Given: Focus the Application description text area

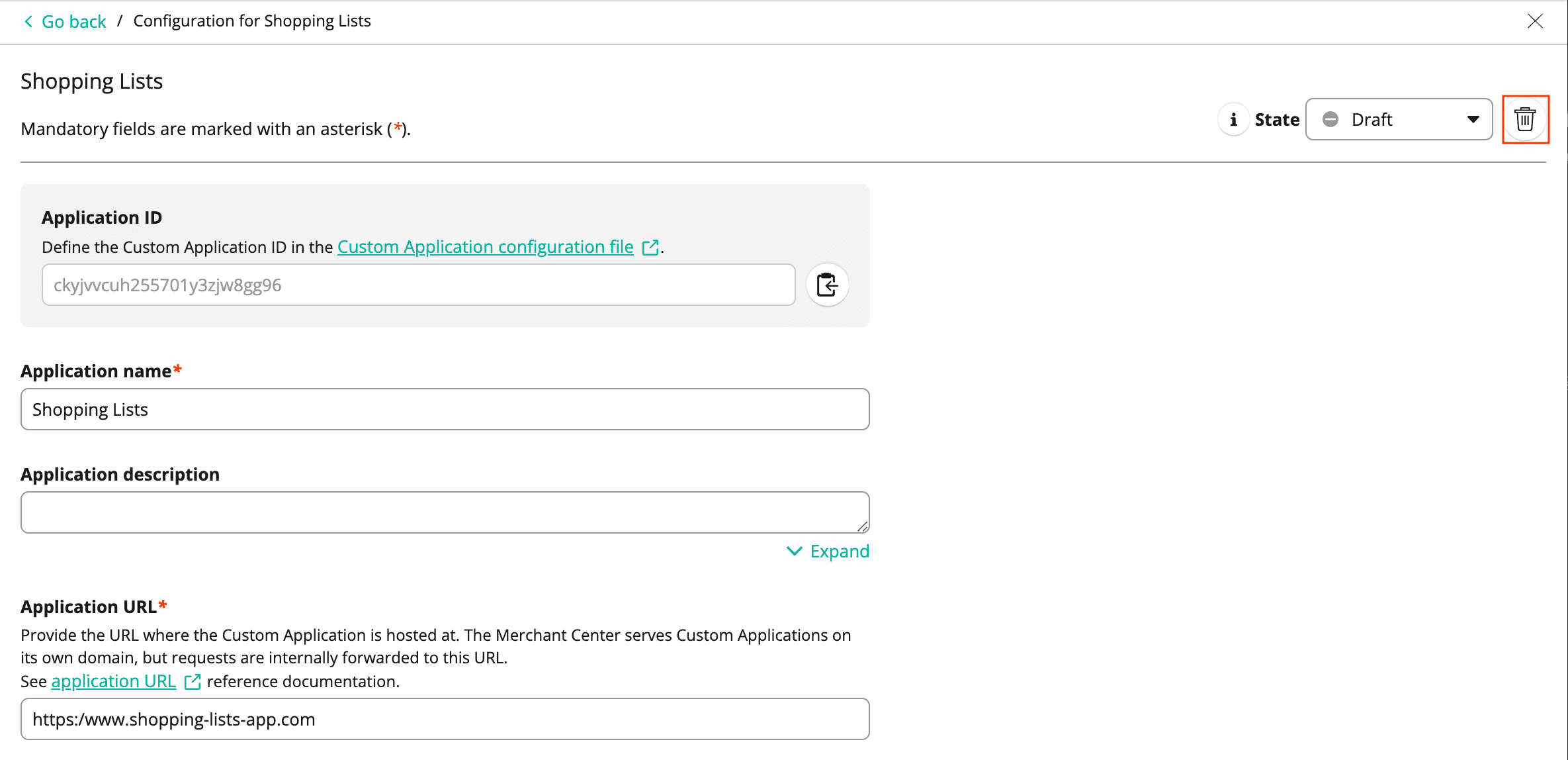Looking at the screenshot, I should coord(445,512).
